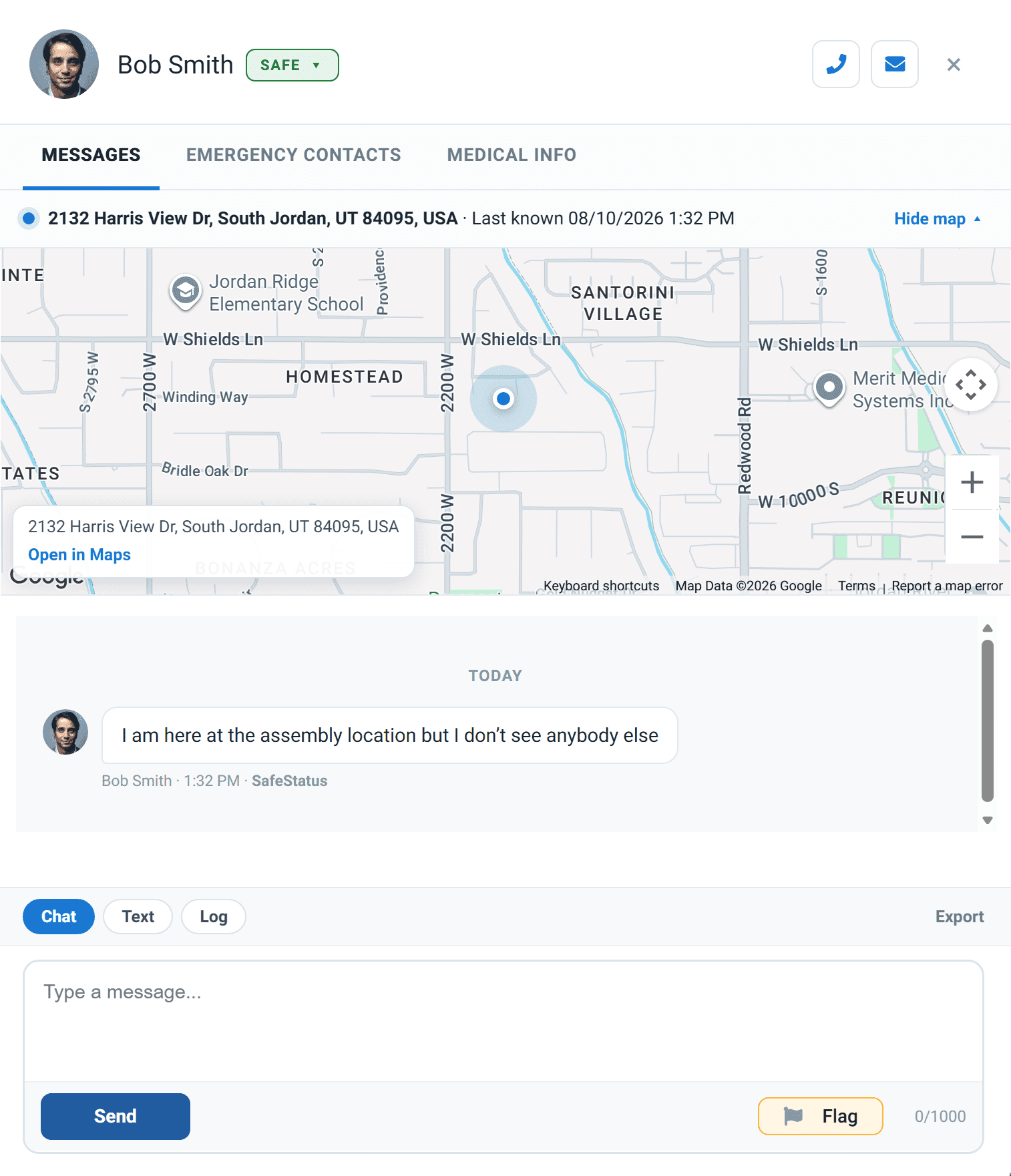
Task: Open the SAFE status dropdown
Action: [292, 65]
